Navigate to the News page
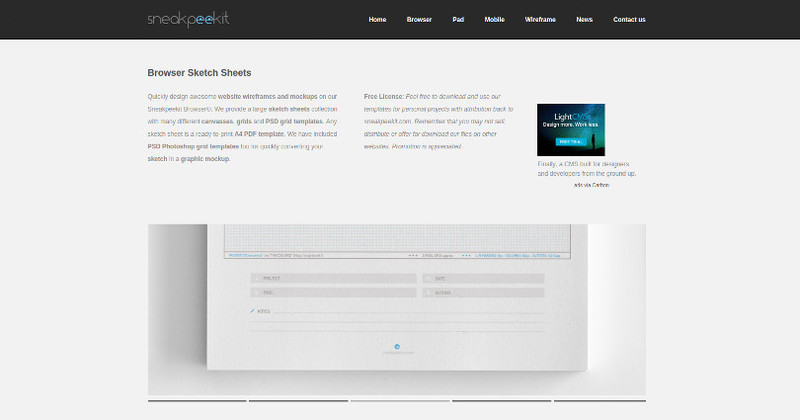 pyautogui.click(x=584, y=19)
